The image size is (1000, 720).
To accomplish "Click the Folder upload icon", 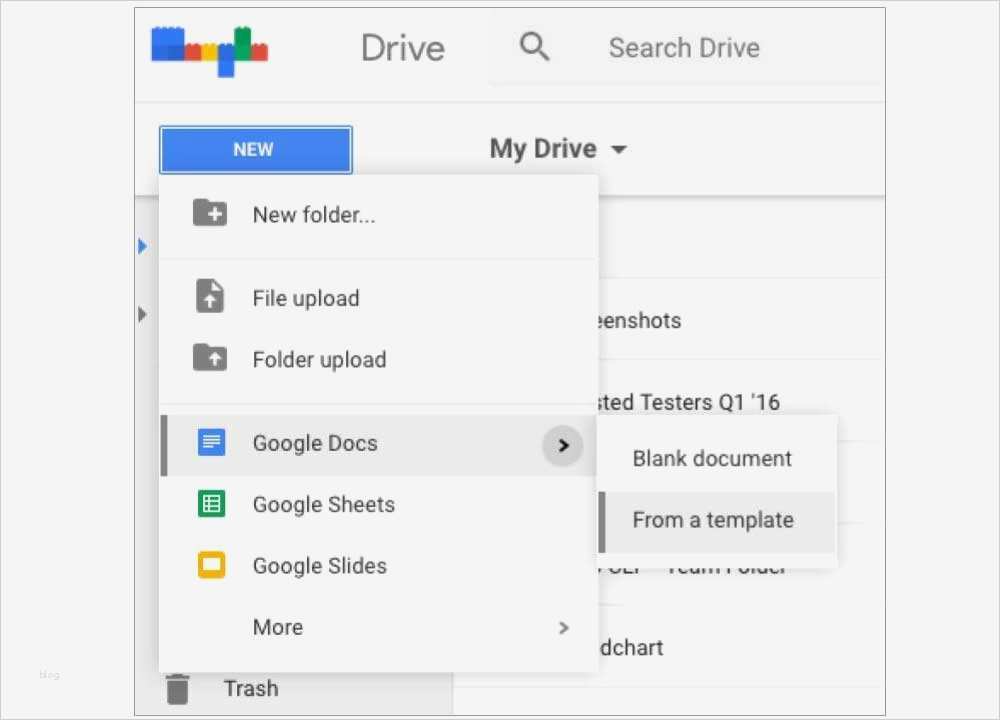I will pos(210,358).
